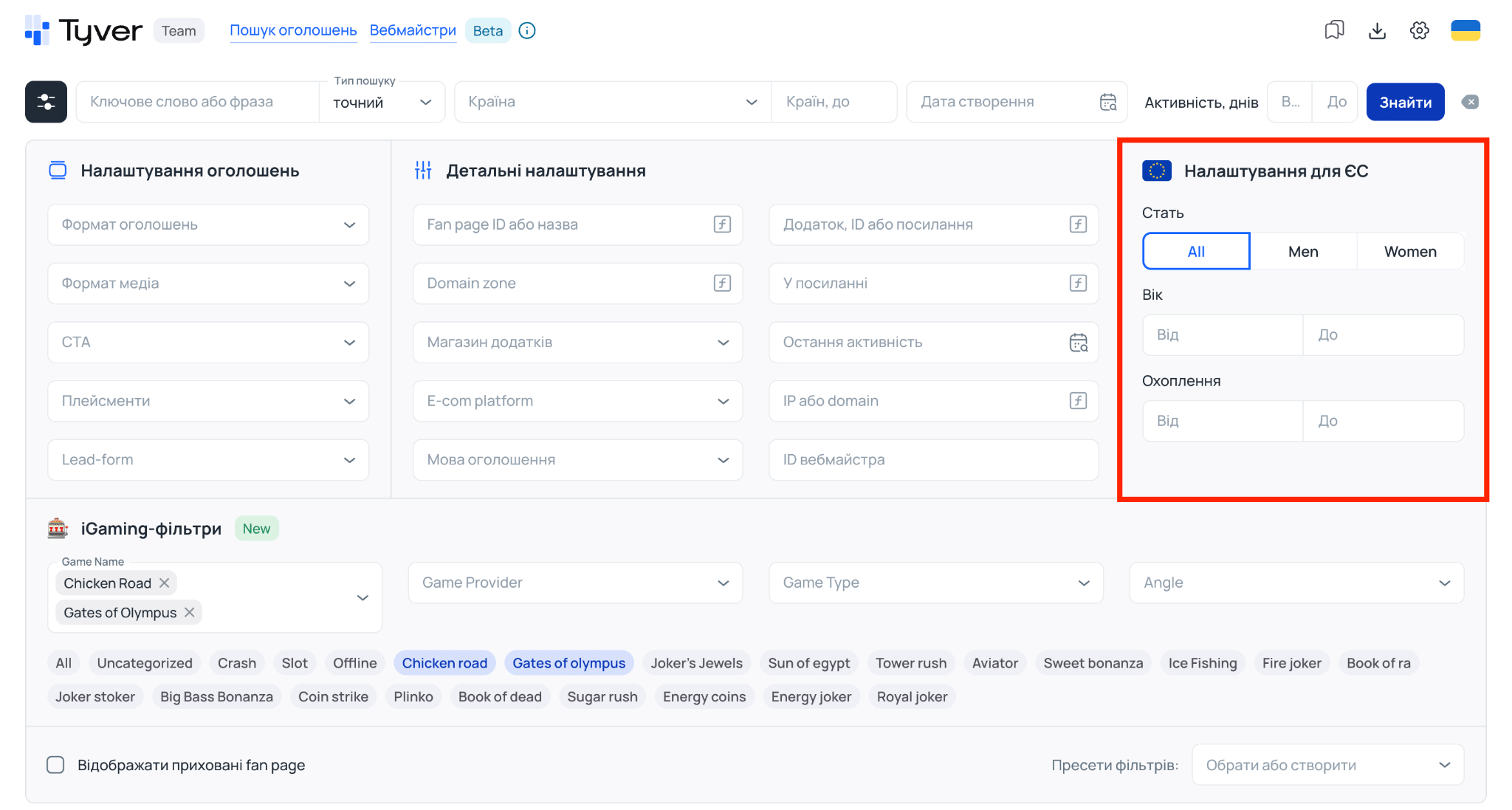Remove the Gates of Olympus tag

190,612
